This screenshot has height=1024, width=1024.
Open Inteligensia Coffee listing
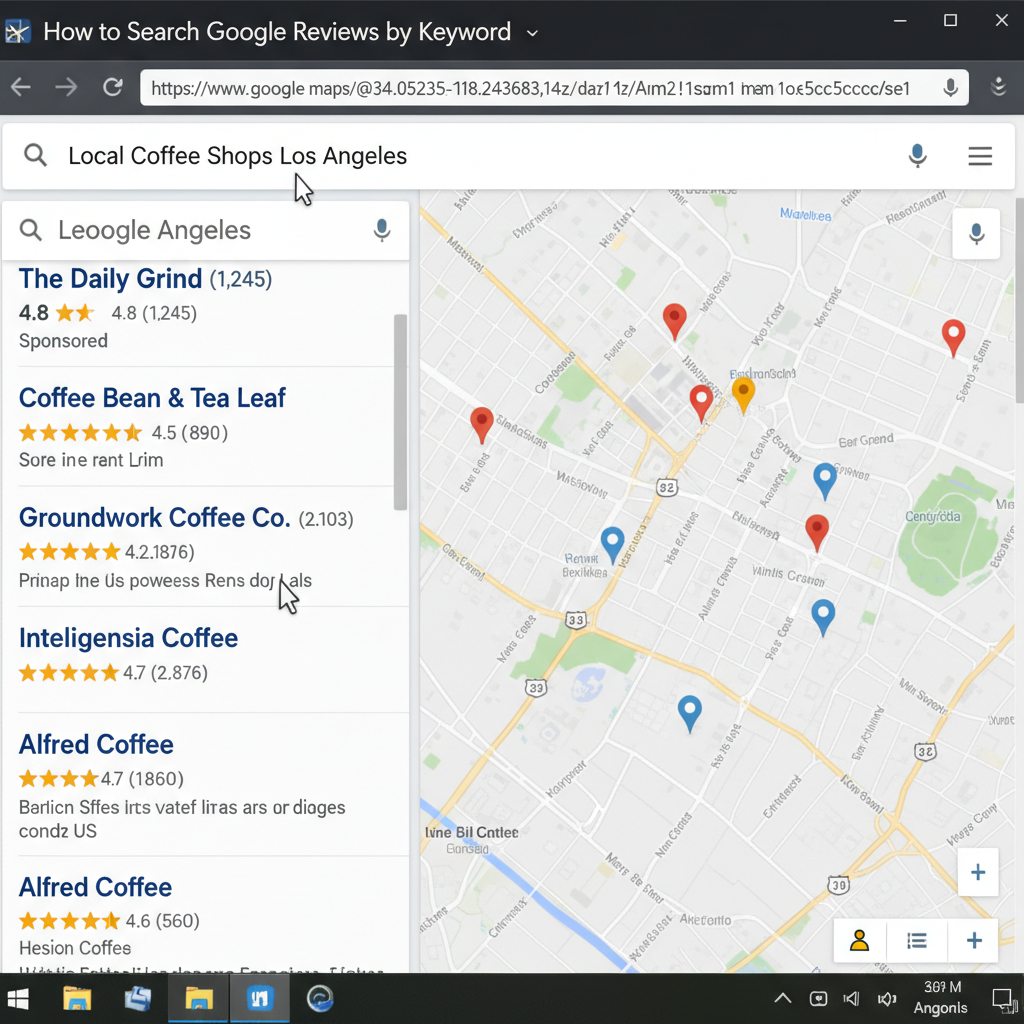(128, 638)
